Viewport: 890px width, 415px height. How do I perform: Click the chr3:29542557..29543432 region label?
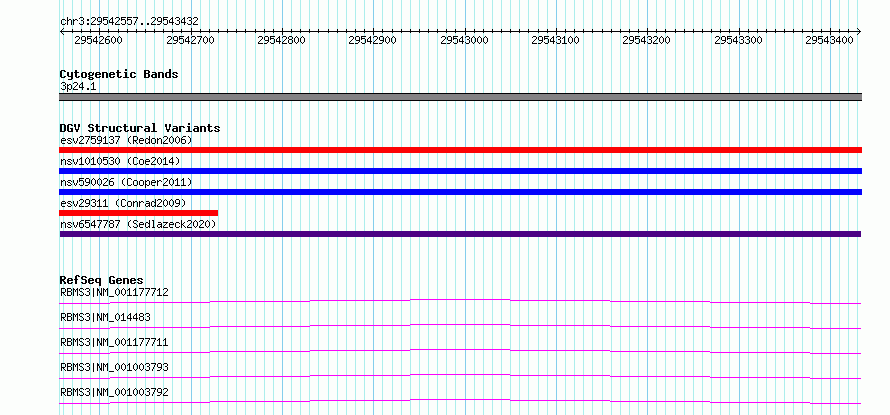pos(129,22)
